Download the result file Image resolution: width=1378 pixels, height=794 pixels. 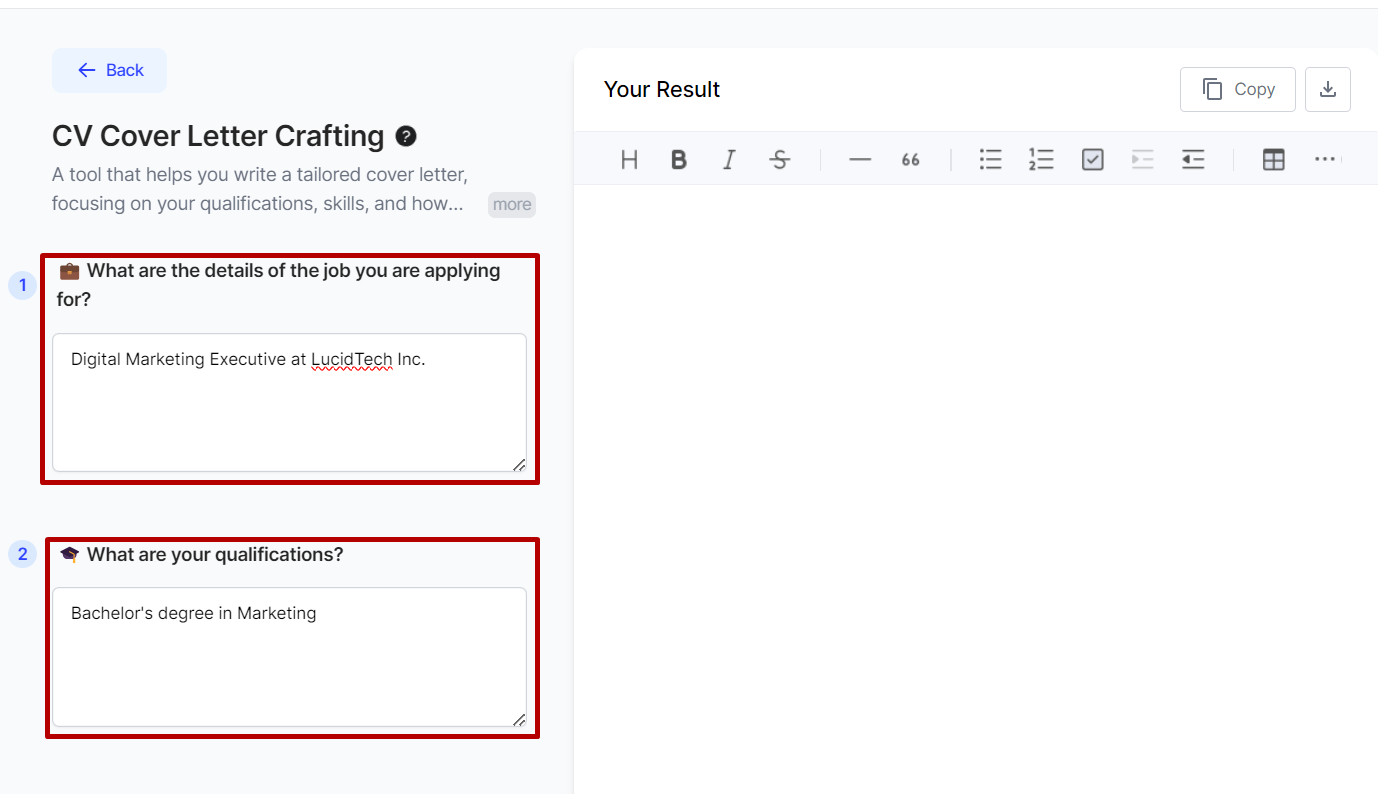pos(1328,90)
